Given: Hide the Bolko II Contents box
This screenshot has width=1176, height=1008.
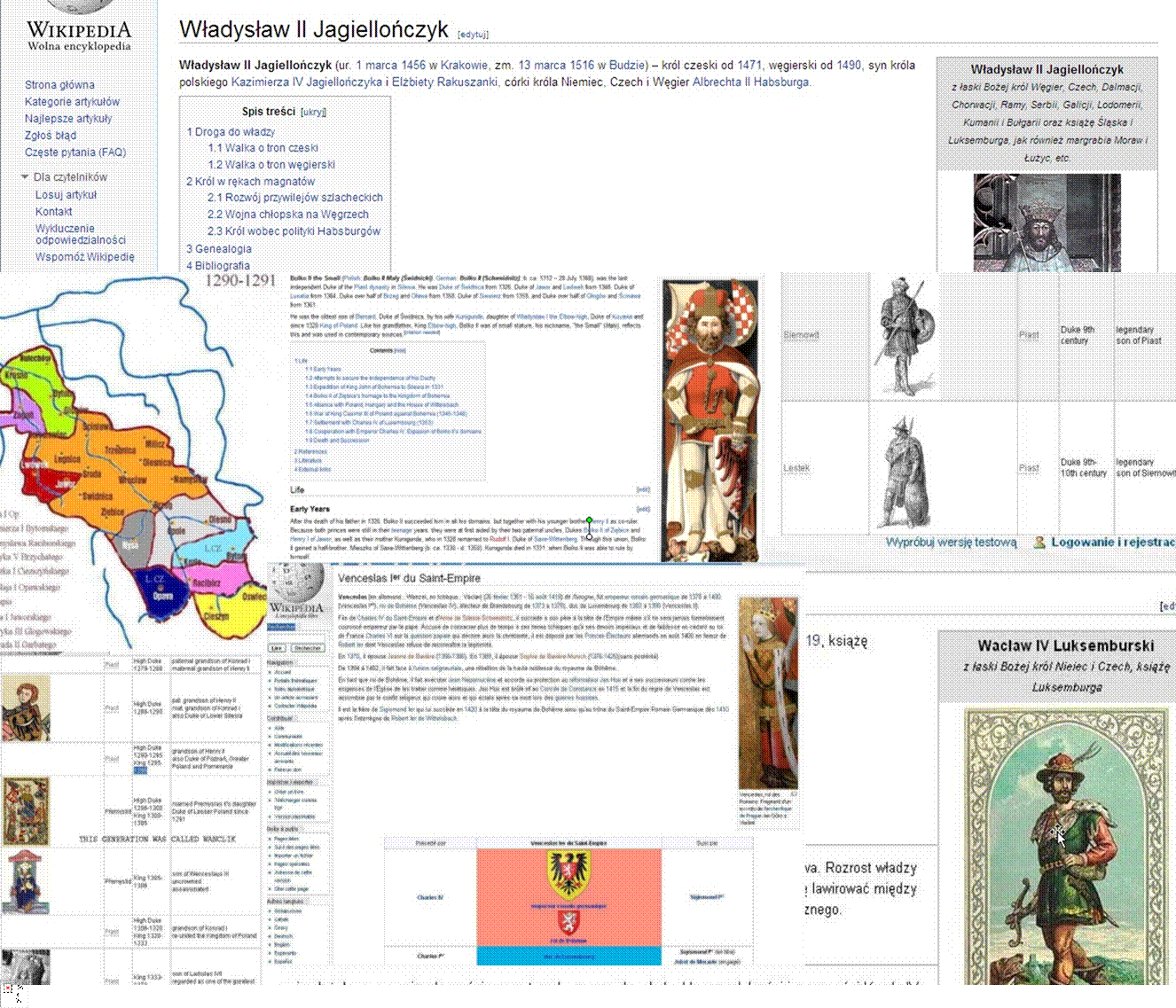Looking at the screenshot, I should coord(400,351).
